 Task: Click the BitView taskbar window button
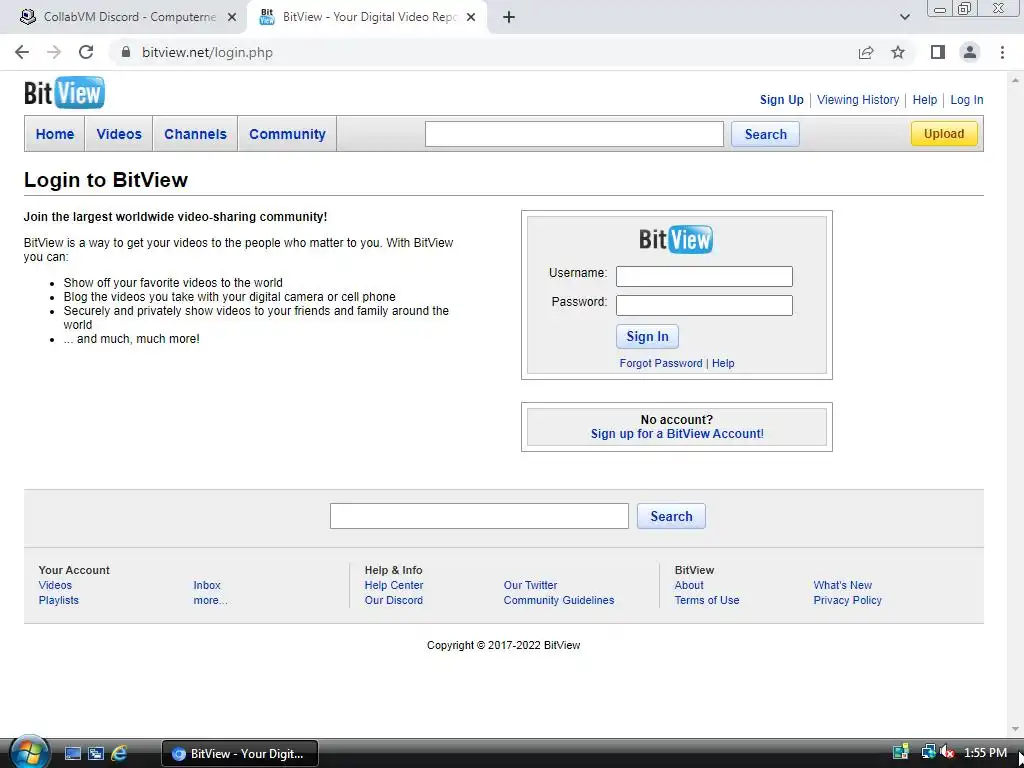240,754
